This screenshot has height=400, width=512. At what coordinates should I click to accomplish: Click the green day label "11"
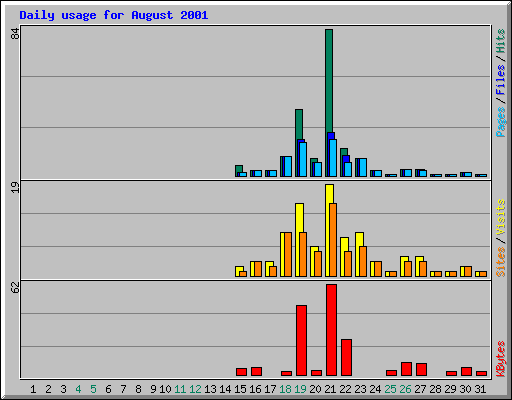pos(180,389)
